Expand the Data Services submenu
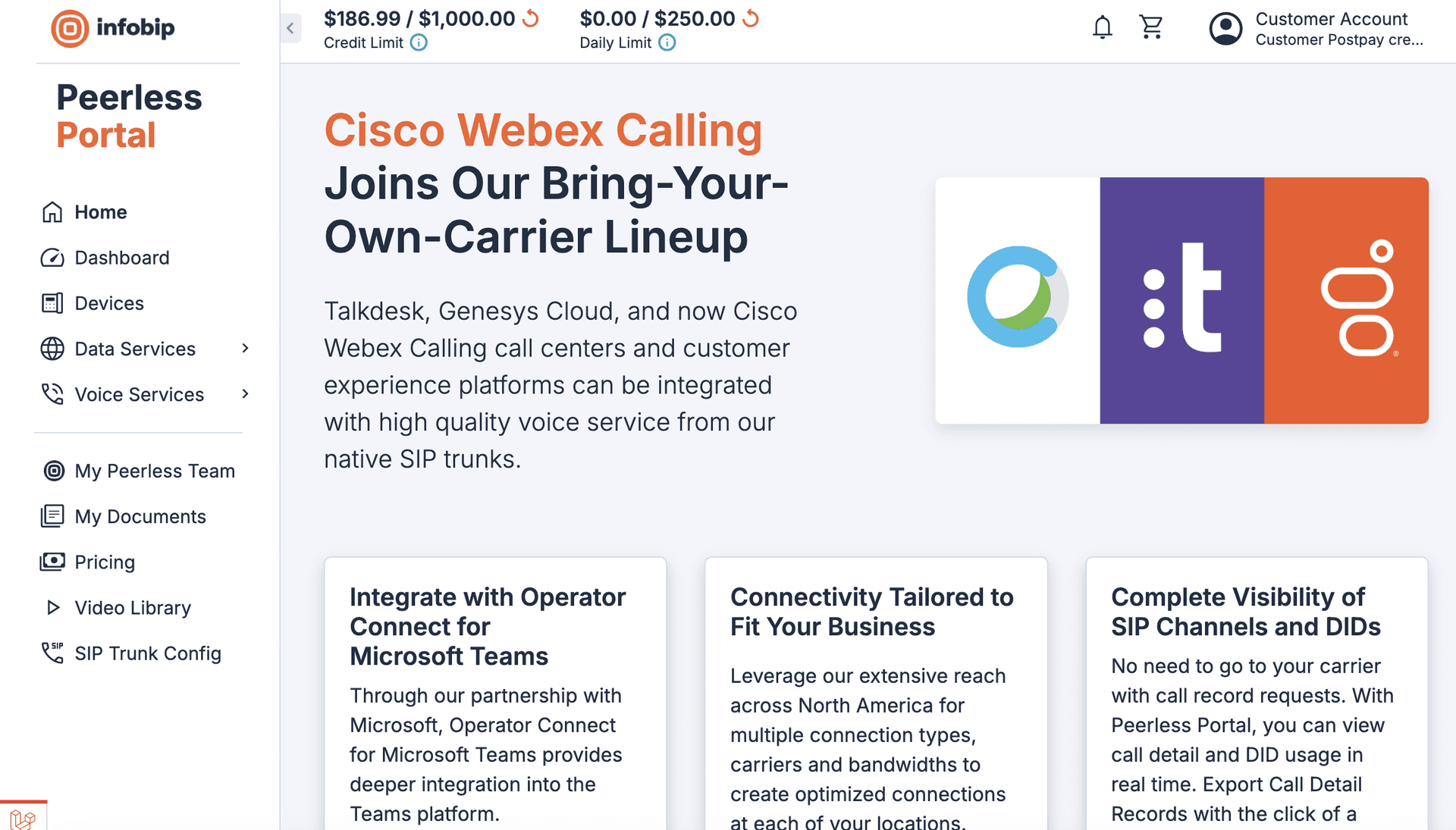1456x830 pixels. pos(245,349)
